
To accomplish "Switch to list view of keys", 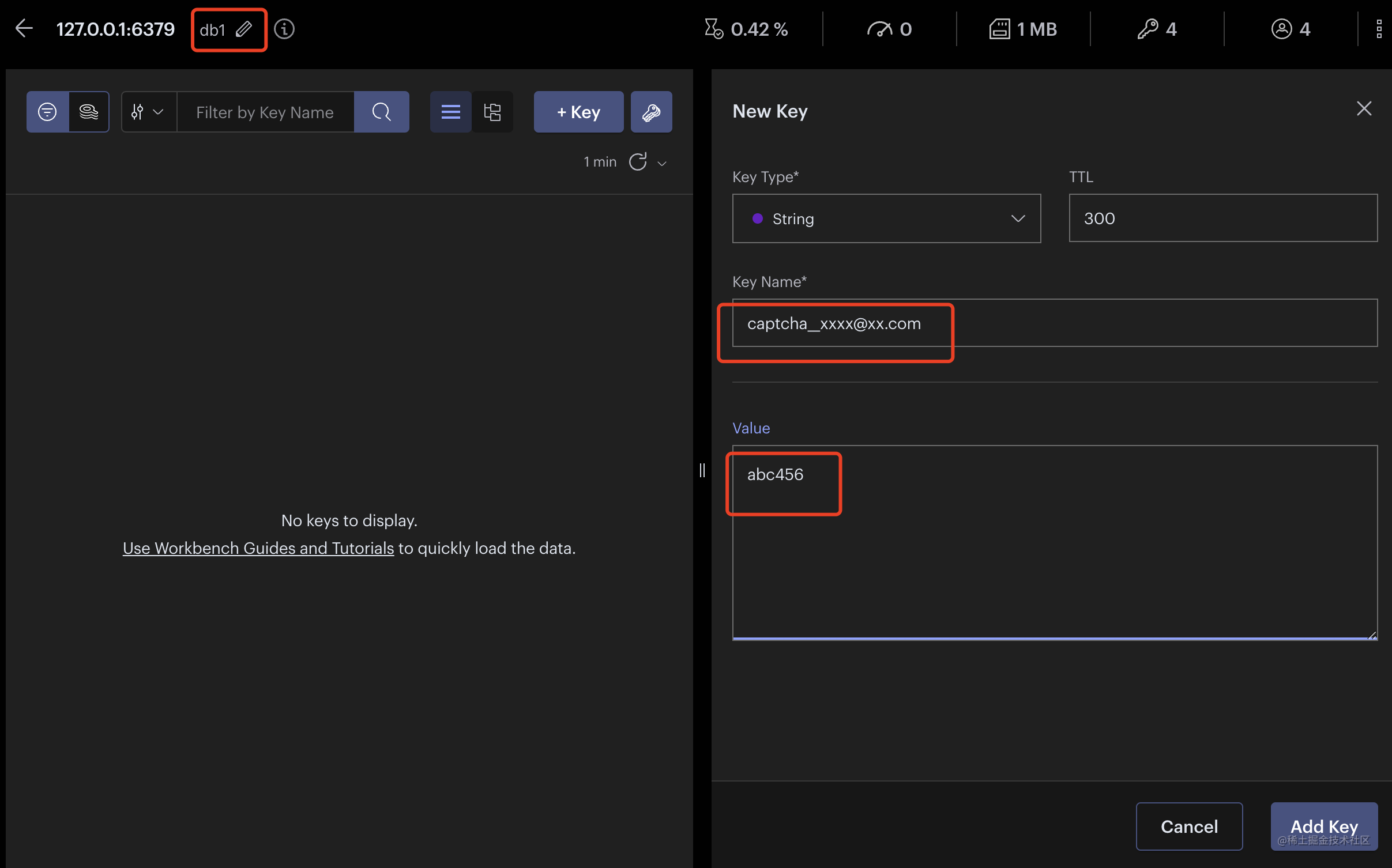I will pyautogui.click(x=450, y=112).
